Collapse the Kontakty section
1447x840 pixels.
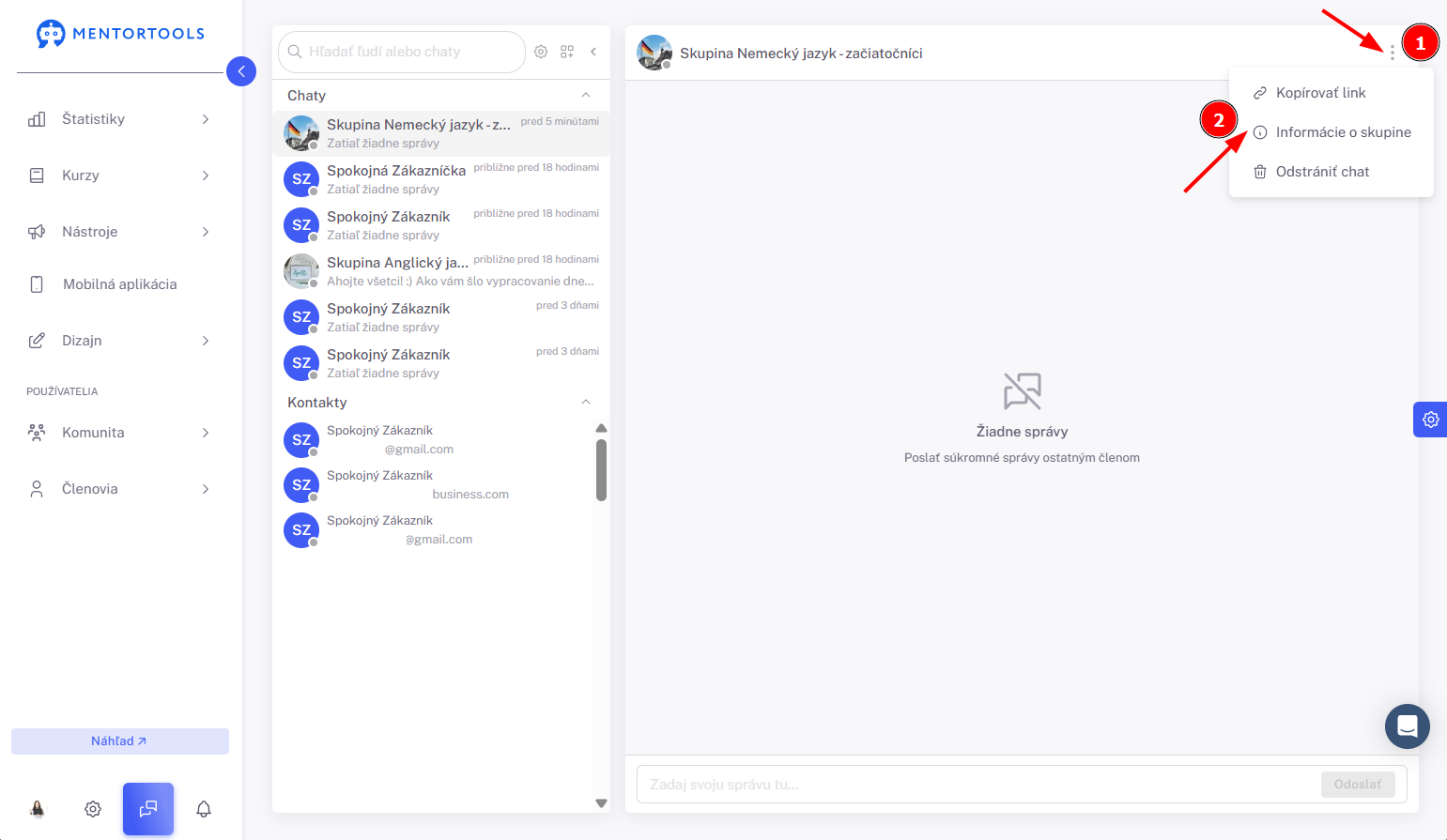coord(586,402)
